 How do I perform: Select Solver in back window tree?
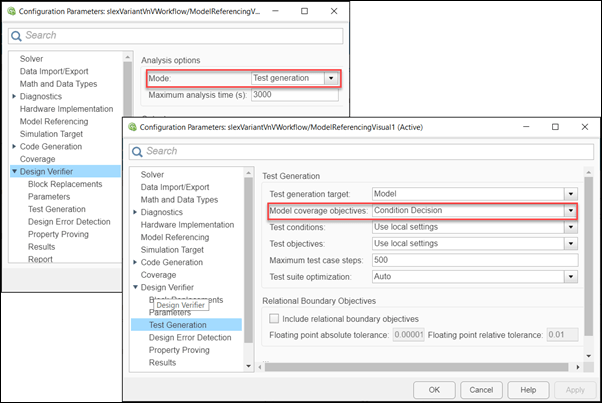pyautogui.click(x=31, y=59)
